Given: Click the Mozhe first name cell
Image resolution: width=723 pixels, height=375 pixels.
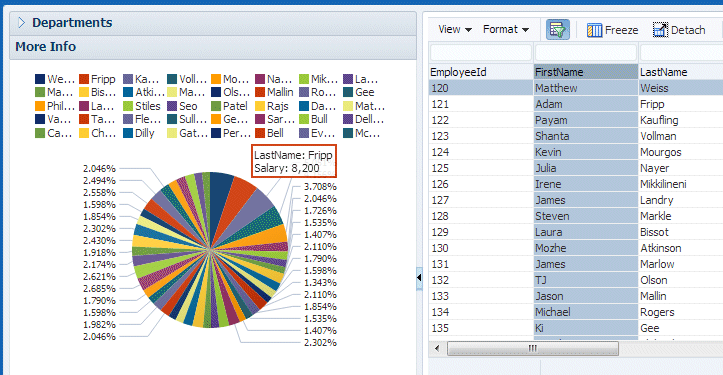Looking at the screenshot, I should point(586,248).
